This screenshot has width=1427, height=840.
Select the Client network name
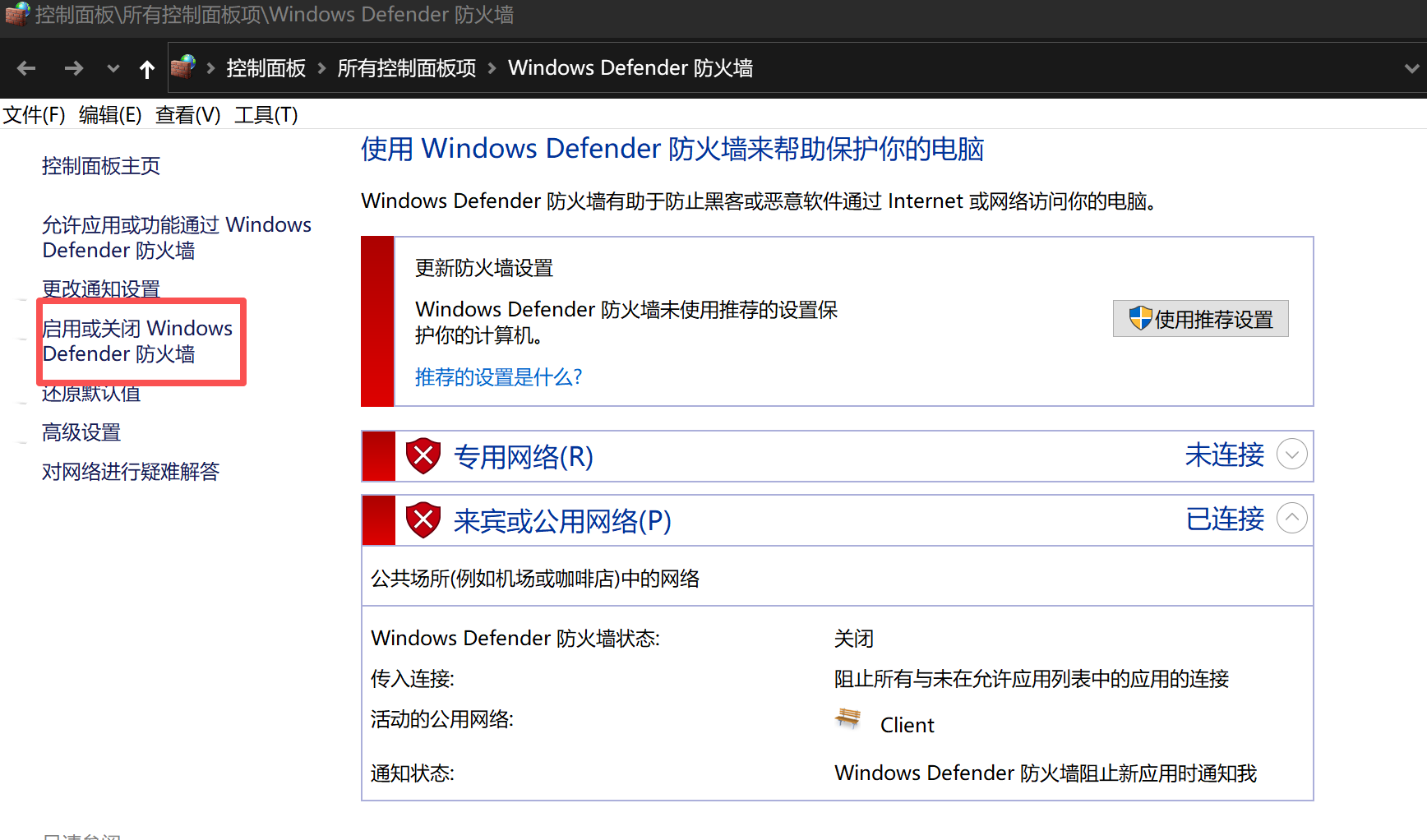907,725
